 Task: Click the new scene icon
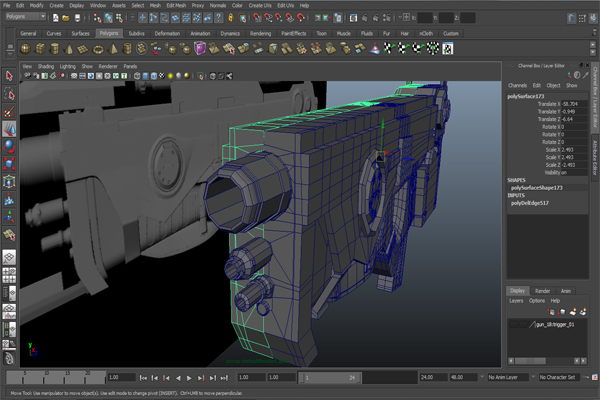point(55,18)
